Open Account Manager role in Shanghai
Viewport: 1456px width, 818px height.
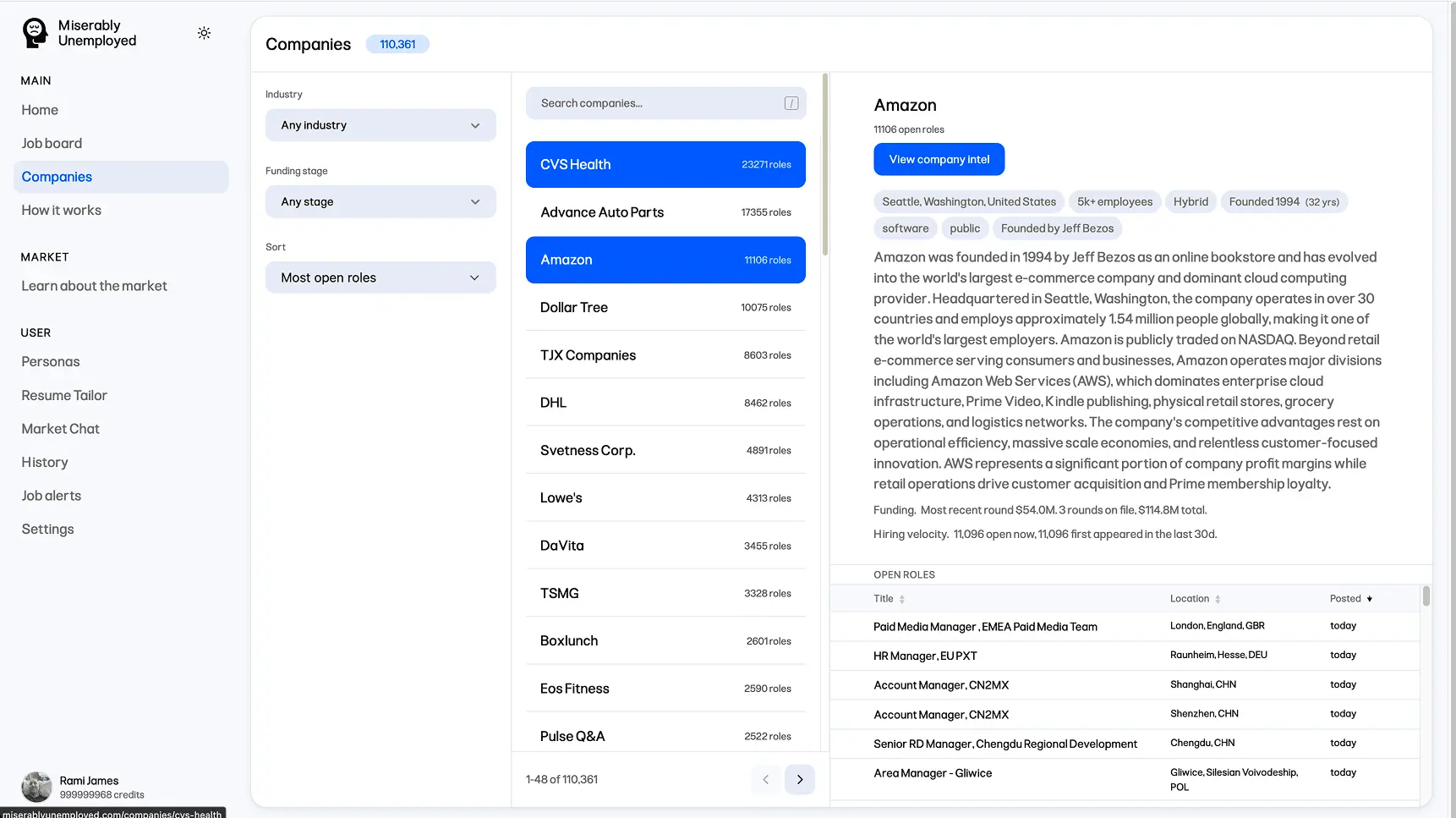pyautogui.click(x=1125, y=685)
